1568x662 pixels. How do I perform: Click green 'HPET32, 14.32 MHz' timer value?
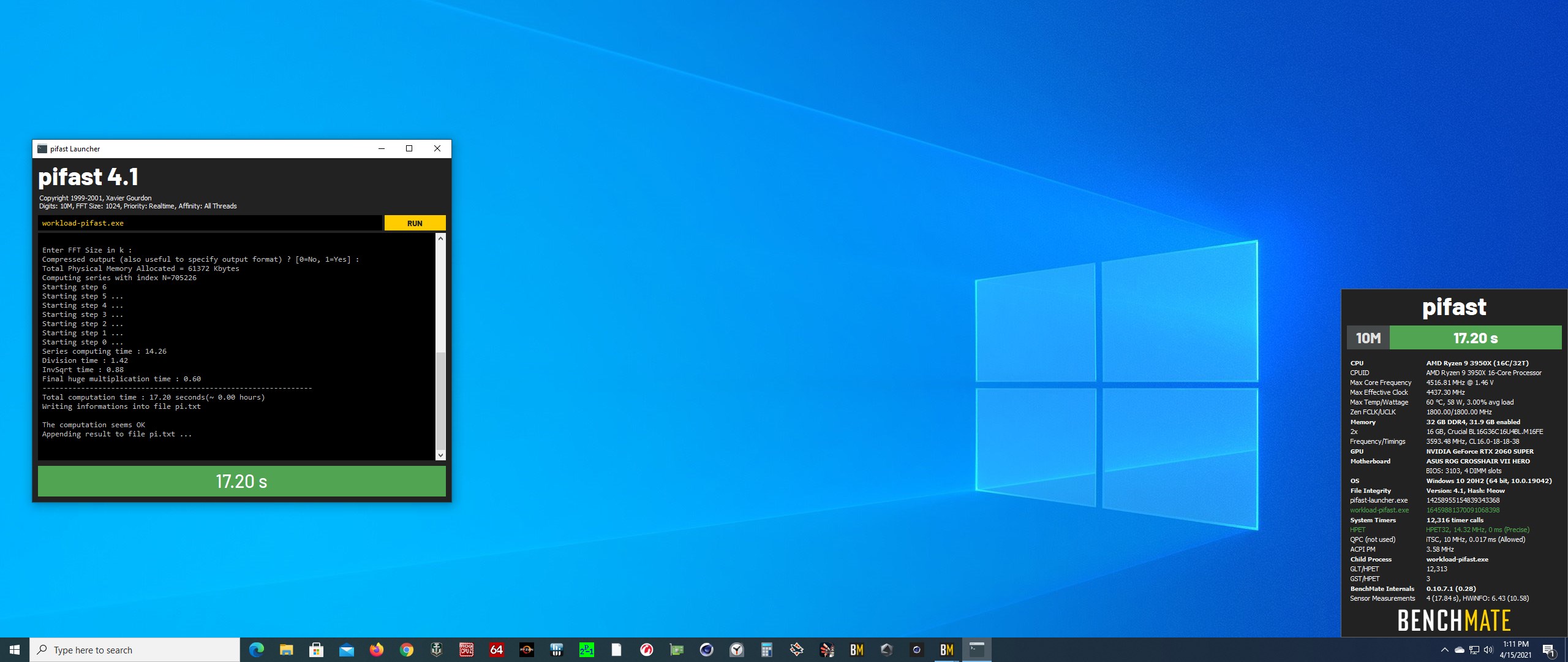click(1477, 530)
